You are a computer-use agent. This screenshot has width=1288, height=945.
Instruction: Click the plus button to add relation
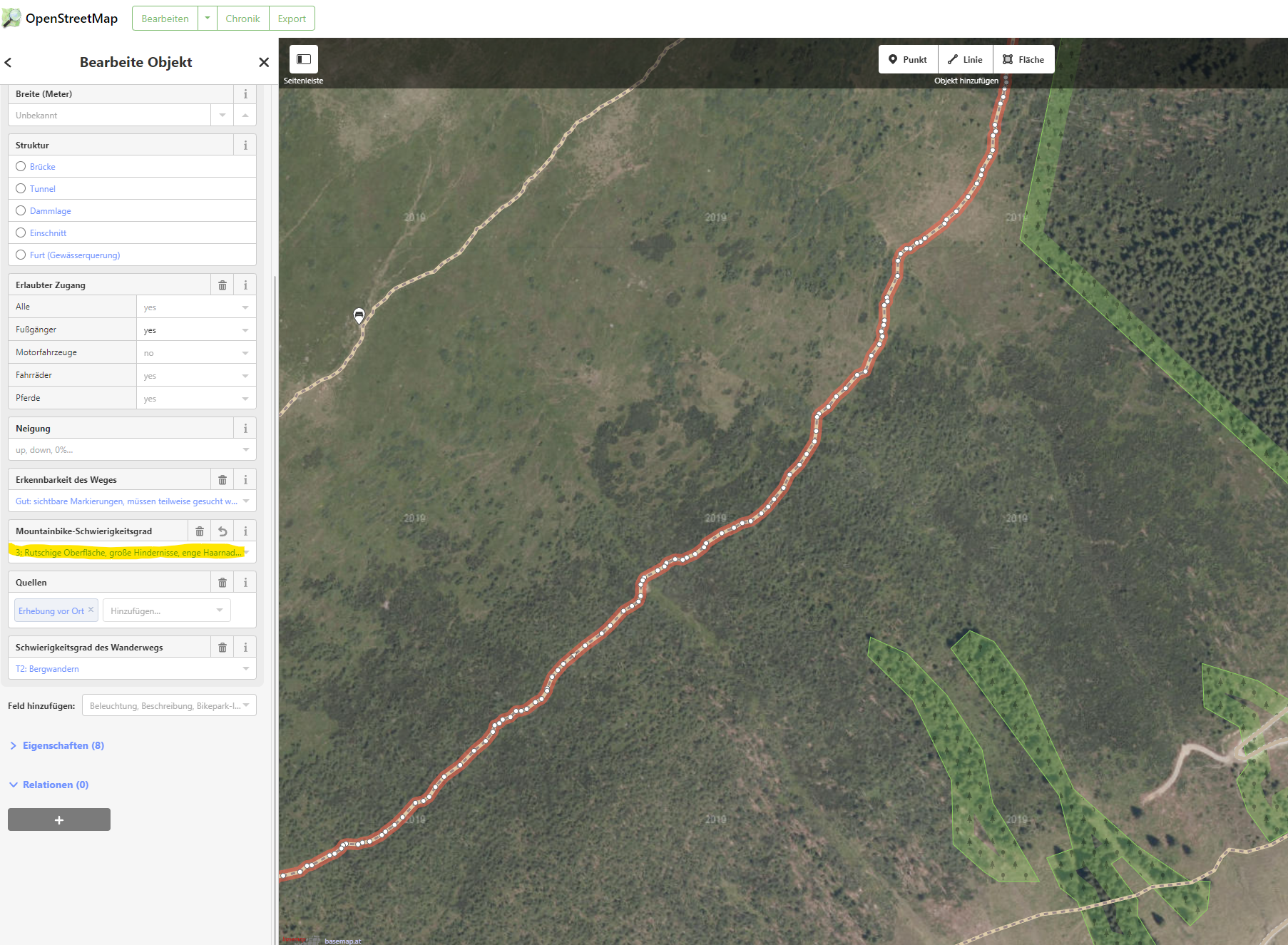pyautogui.click(x=59, y=819)
